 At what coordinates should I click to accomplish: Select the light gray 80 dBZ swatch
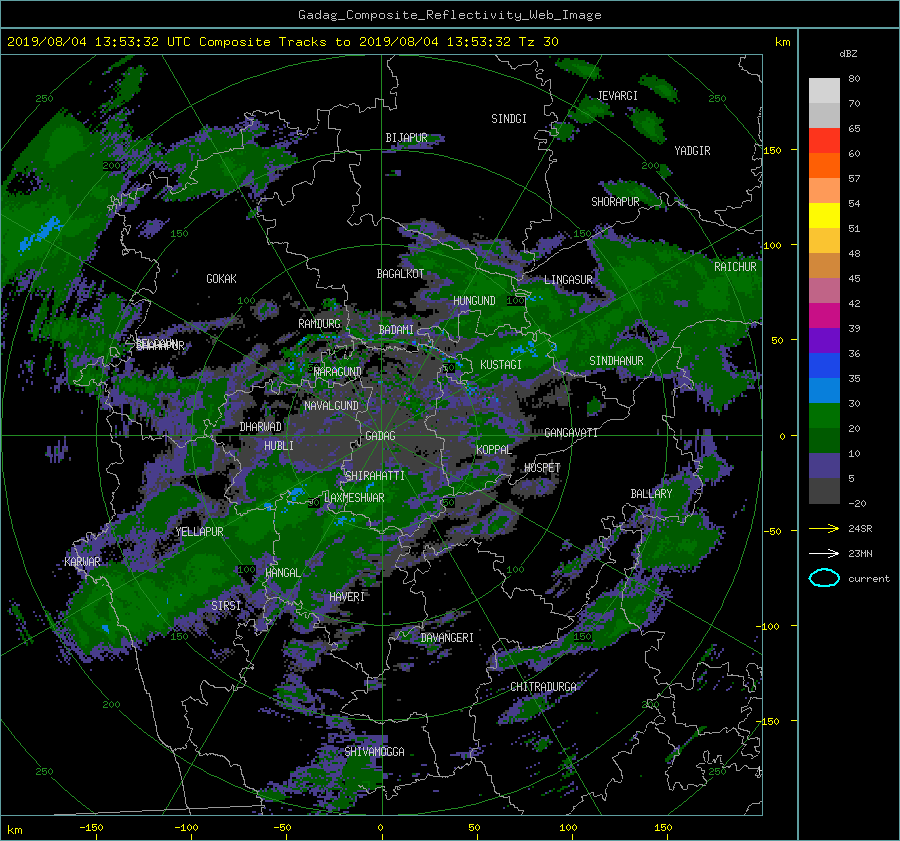[824, 90]
